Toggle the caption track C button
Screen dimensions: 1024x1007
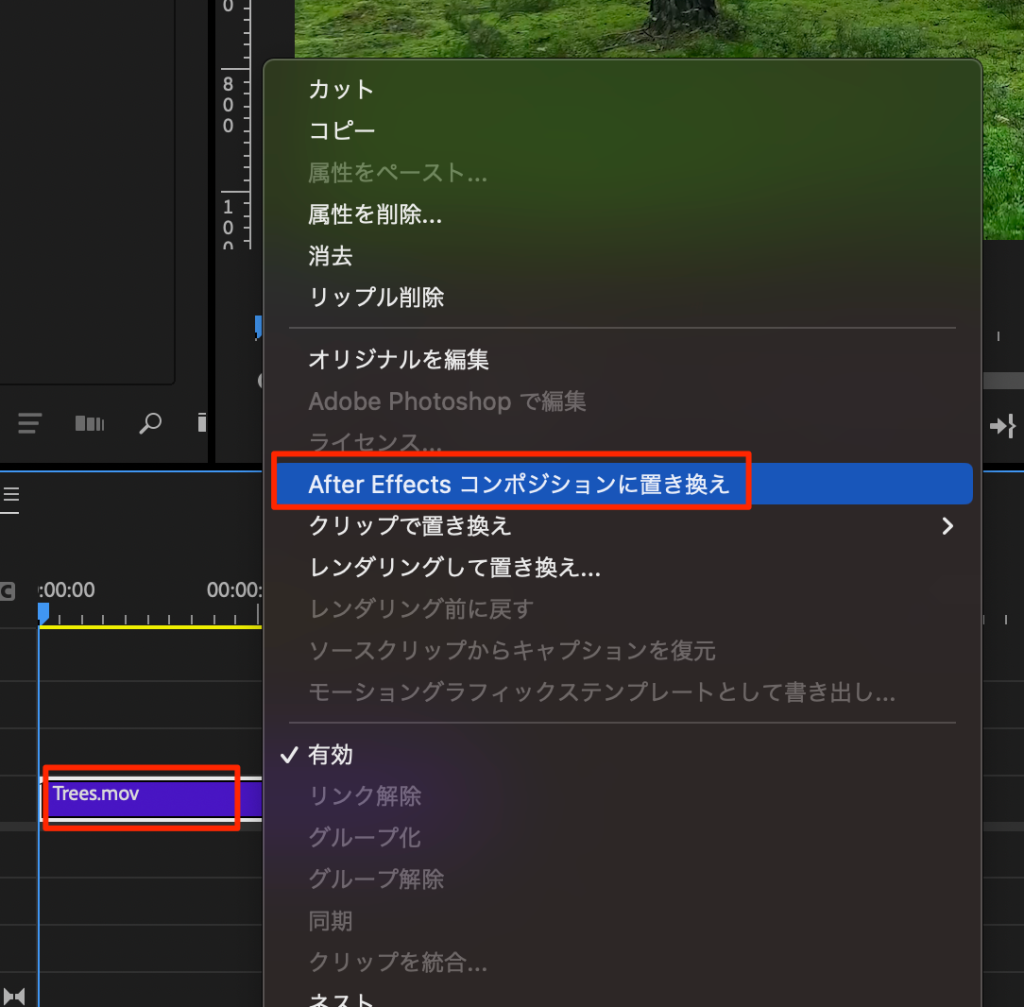click(x=7, y=591)
